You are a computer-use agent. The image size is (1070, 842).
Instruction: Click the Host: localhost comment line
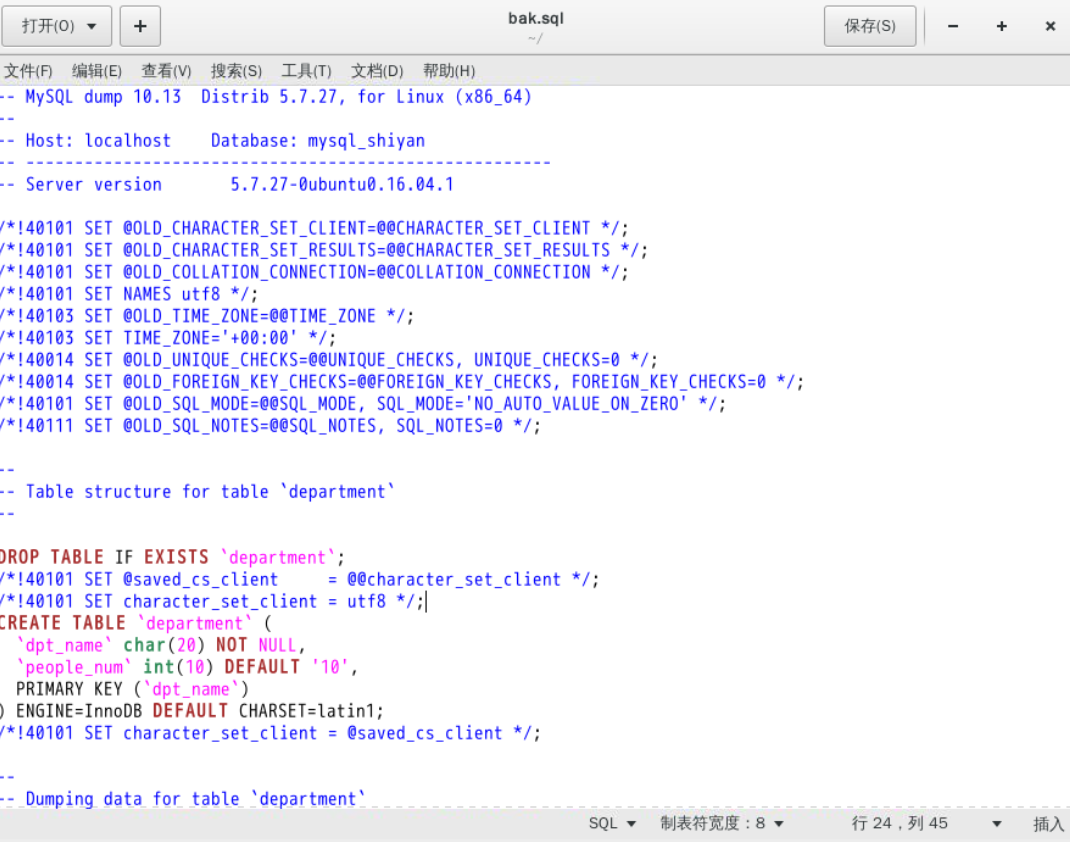[x=212, y=141]
